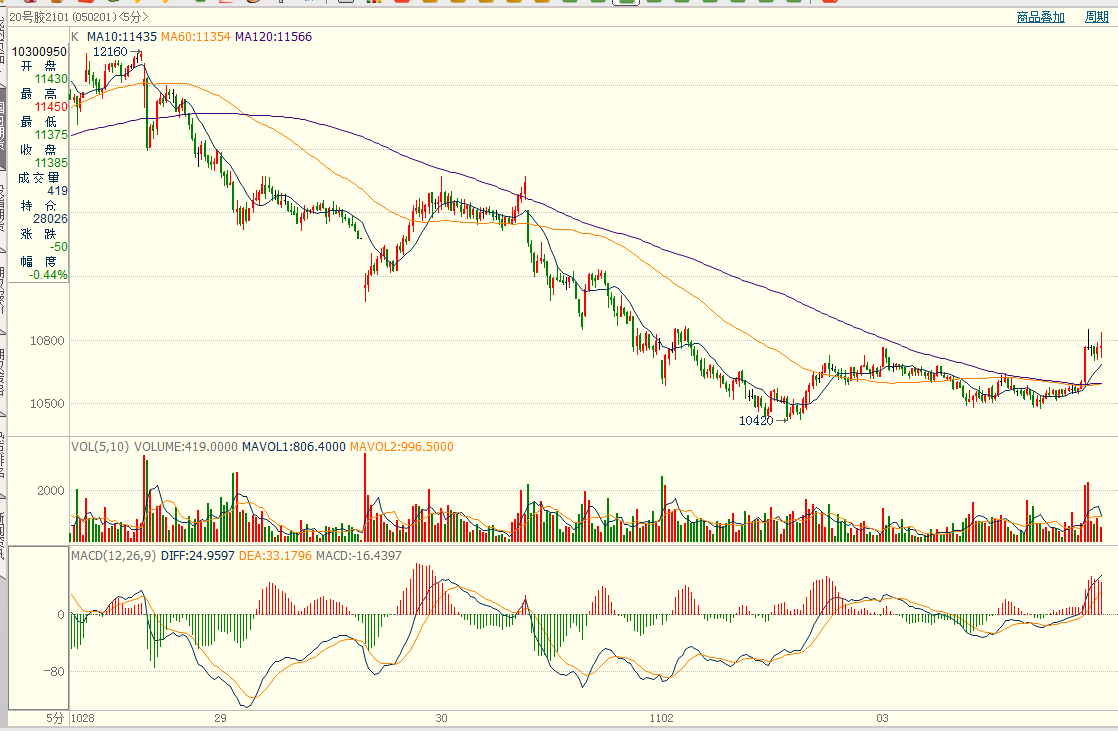
Task: Click the 30 date on time axis
Action: pyautogui.click(x=441, y=718)
